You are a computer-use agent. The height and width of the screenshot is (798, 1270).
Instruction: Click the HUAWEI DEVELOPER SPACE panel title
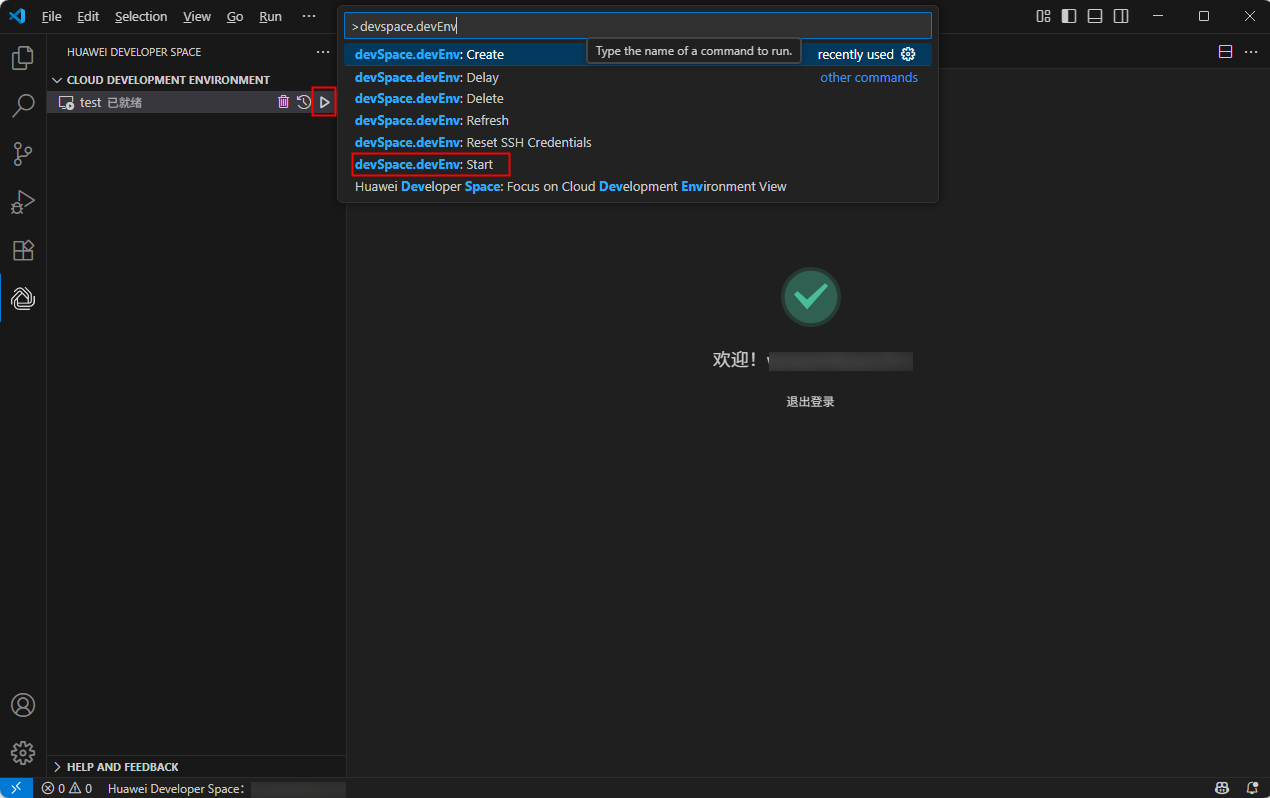[134, 52]
